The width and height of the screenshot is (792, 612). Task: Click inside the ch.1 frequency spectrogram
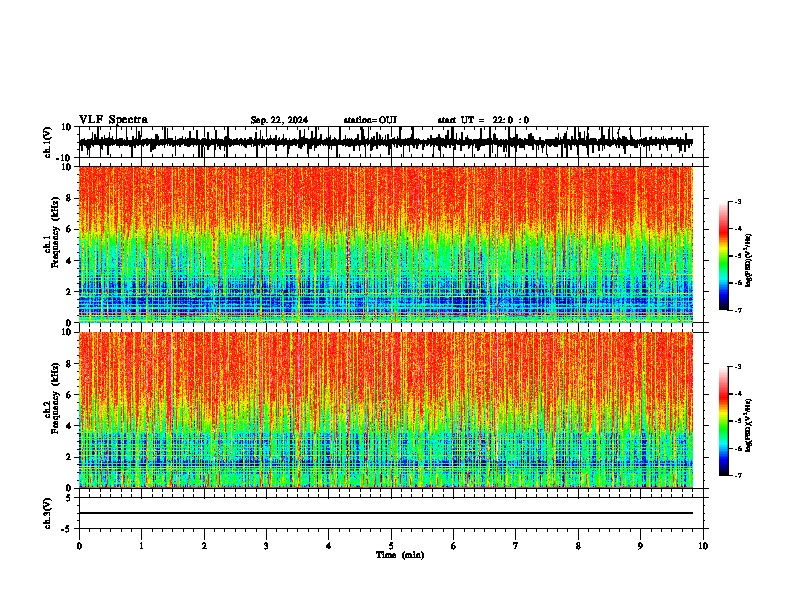(385, 244)
